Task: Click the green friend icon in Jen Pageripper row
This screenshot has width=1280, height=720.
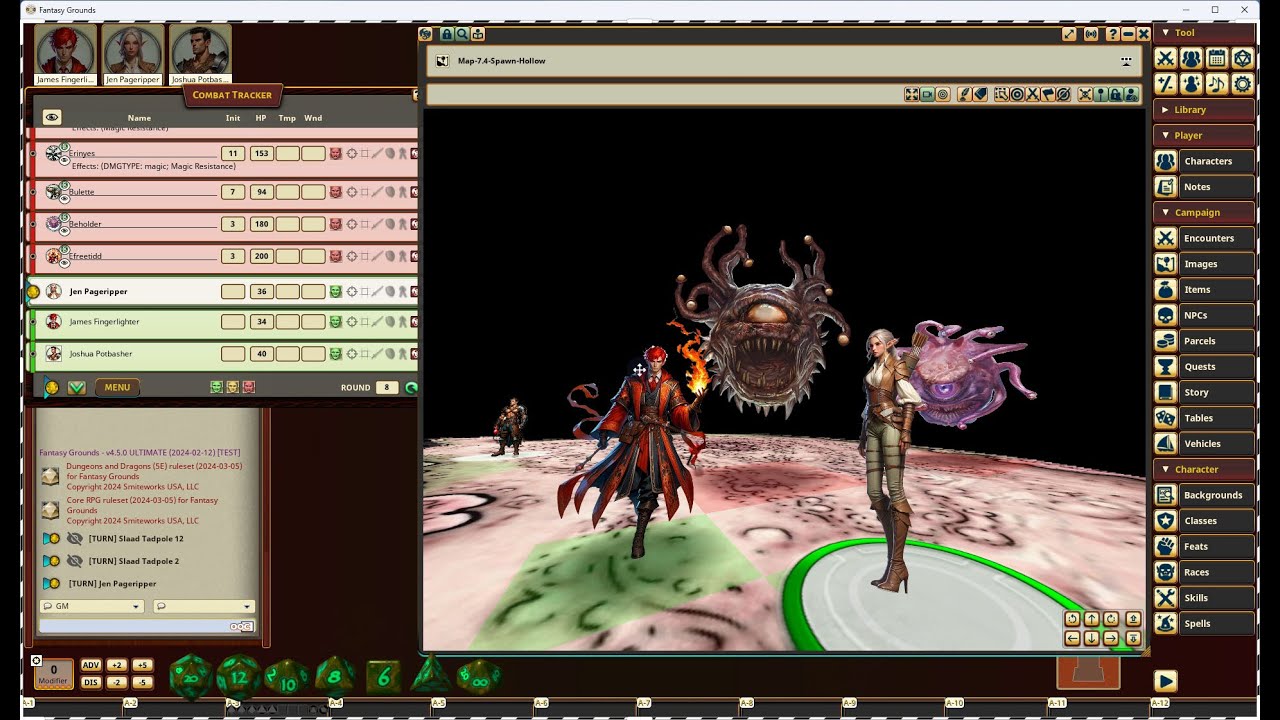Action: coord(336,292)
